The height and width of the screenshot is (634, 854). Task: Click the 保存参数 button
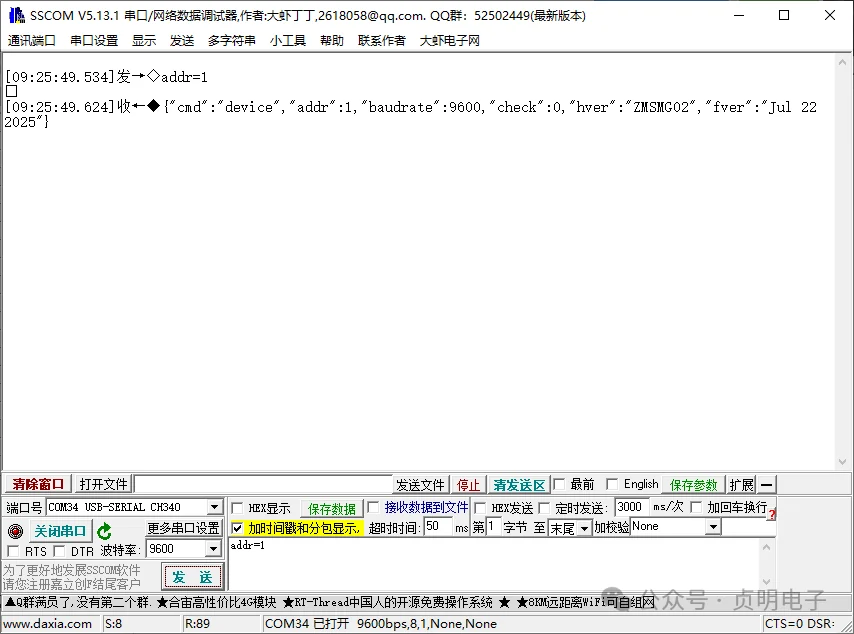693,485
